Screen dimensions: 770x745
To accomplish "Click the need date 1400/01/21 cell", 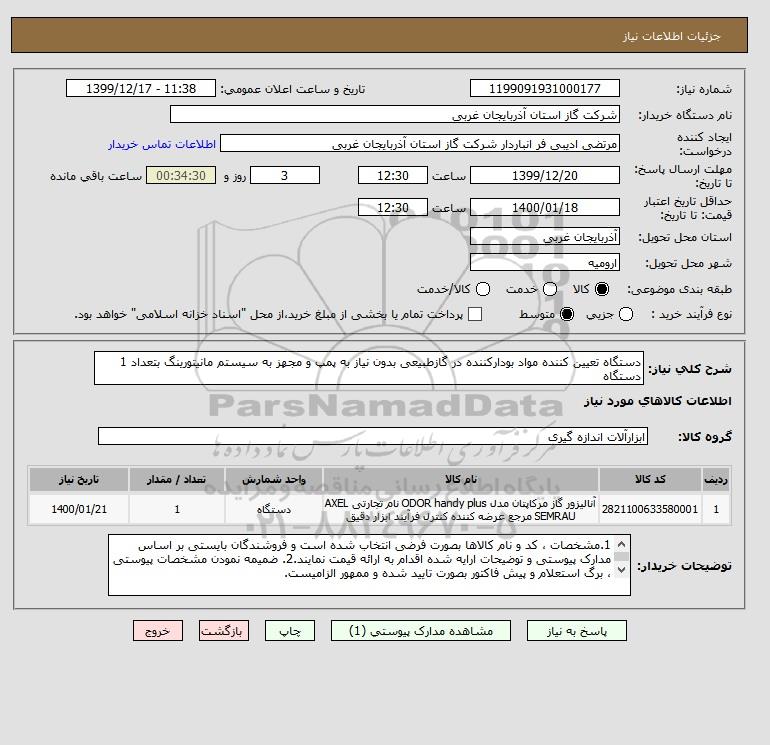I will [x=79, y=509].
